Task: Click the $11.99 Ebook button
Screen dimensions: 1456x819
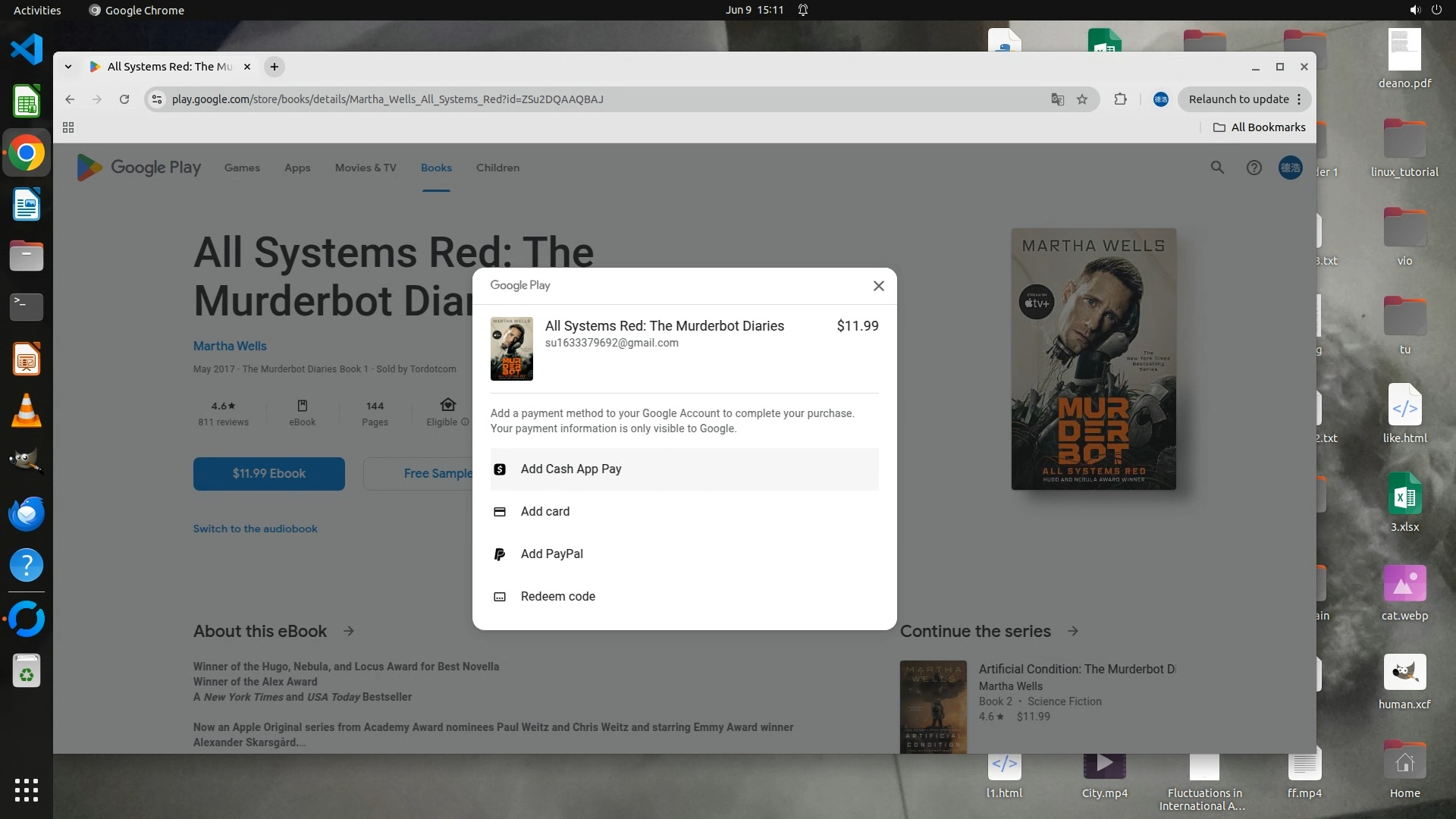Action: tap(268, 474)
